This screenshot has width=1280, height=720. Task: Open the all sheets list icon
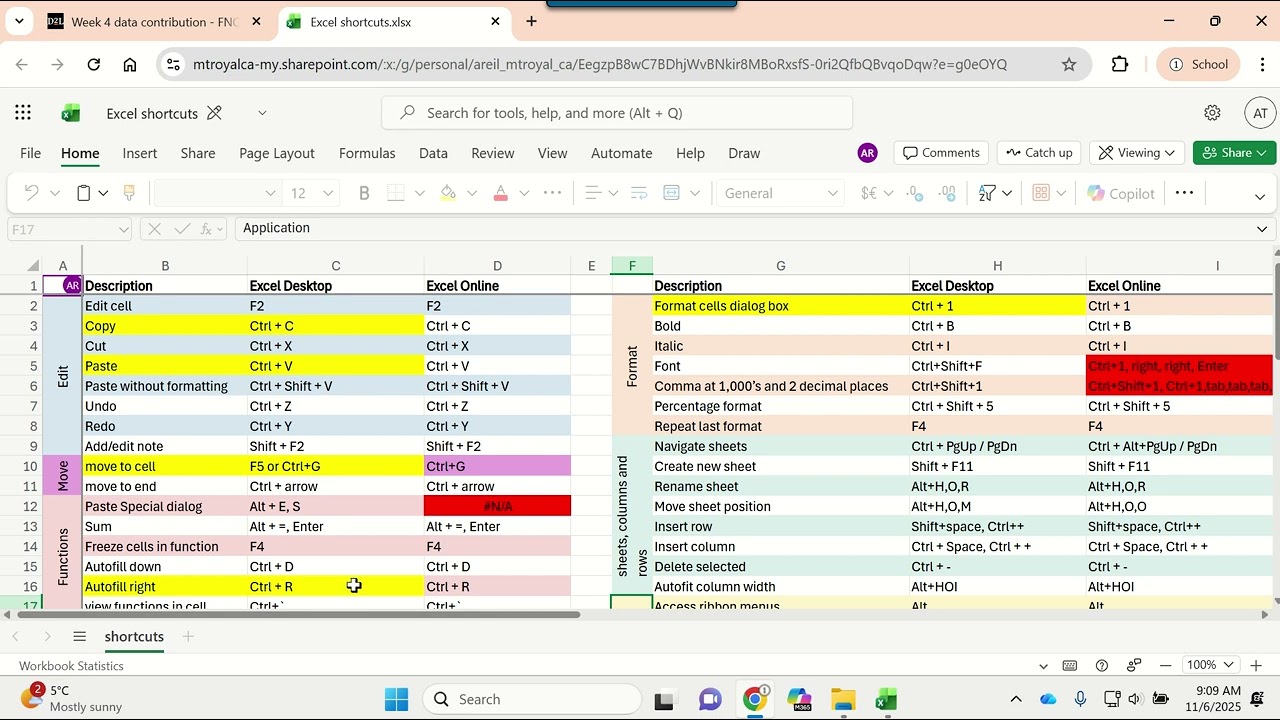click(x=80, y=637)
